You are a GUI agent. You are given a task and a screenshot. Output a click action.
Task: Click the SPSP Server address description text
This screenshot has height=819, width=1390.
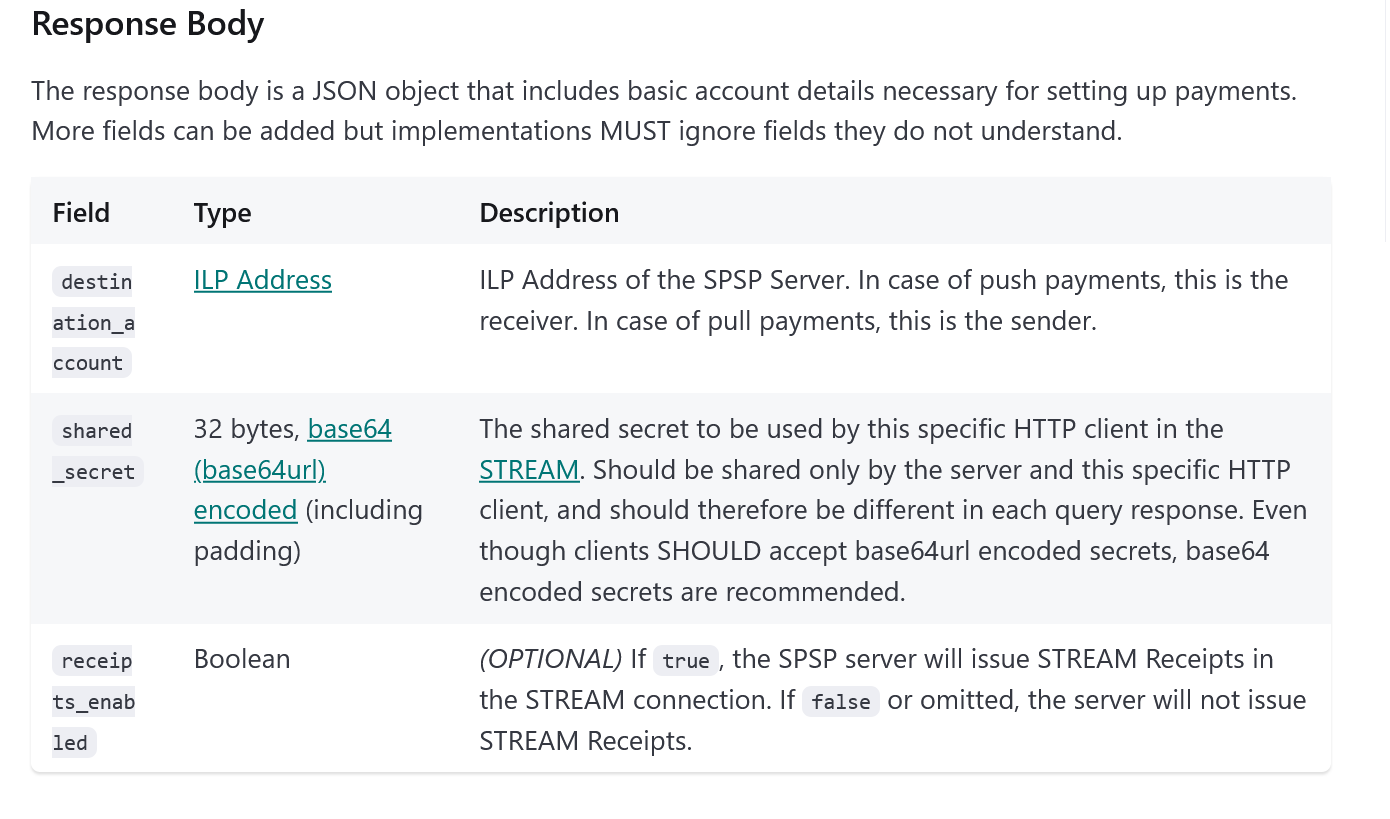click(x=884, y=300)
